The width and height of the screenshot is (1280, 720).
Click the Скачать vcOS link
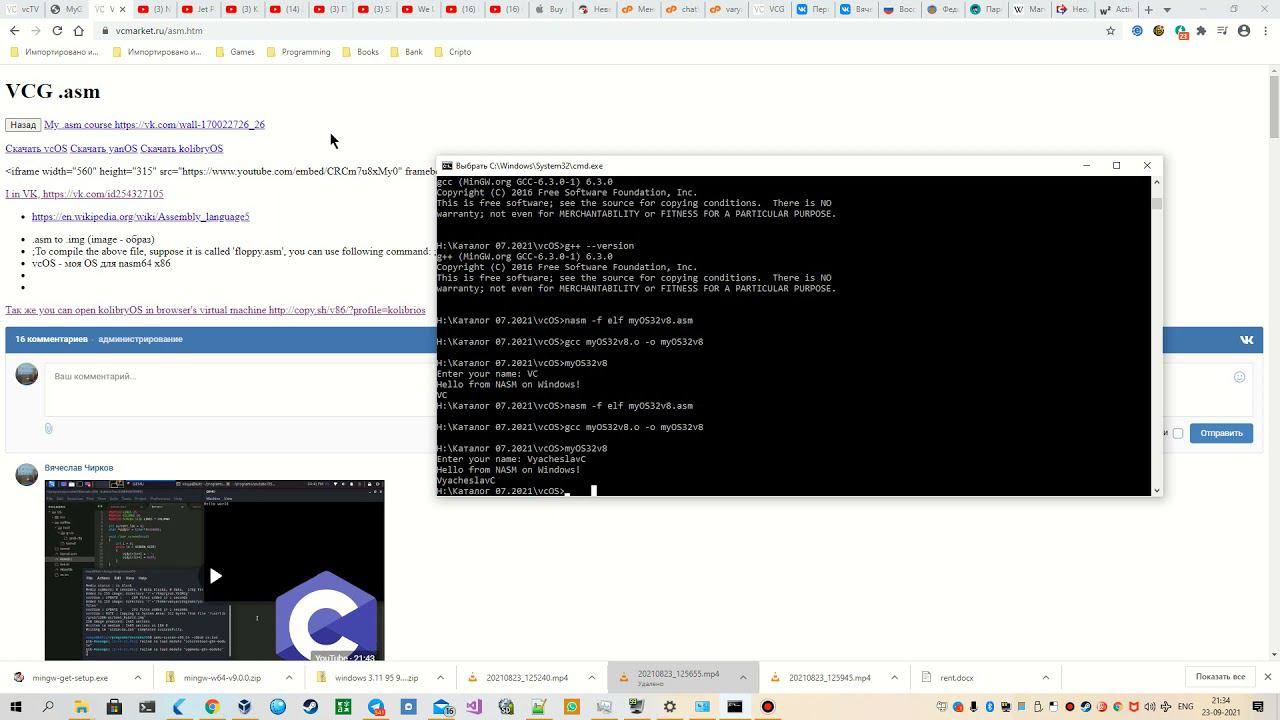(x=36, y=149)
